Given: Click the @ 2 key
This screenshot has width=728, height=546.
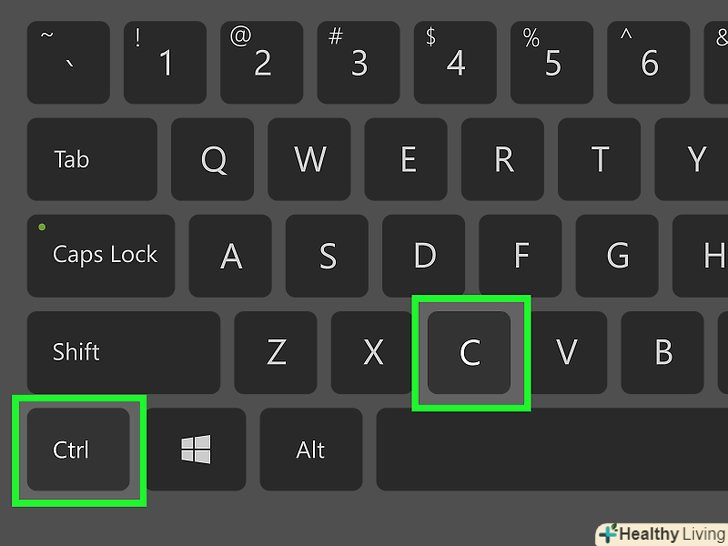Looking at the screenshot, I should click(x=262, y=62).
